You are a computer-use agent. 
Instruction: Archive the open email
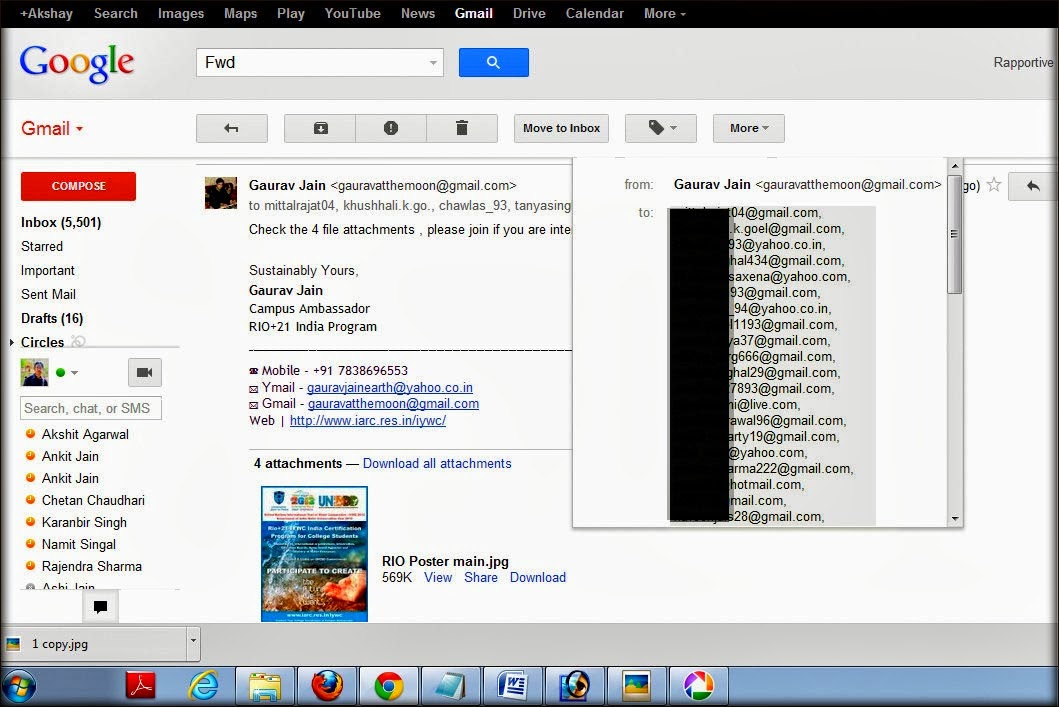pyautogui.click(x=319, y=128)
